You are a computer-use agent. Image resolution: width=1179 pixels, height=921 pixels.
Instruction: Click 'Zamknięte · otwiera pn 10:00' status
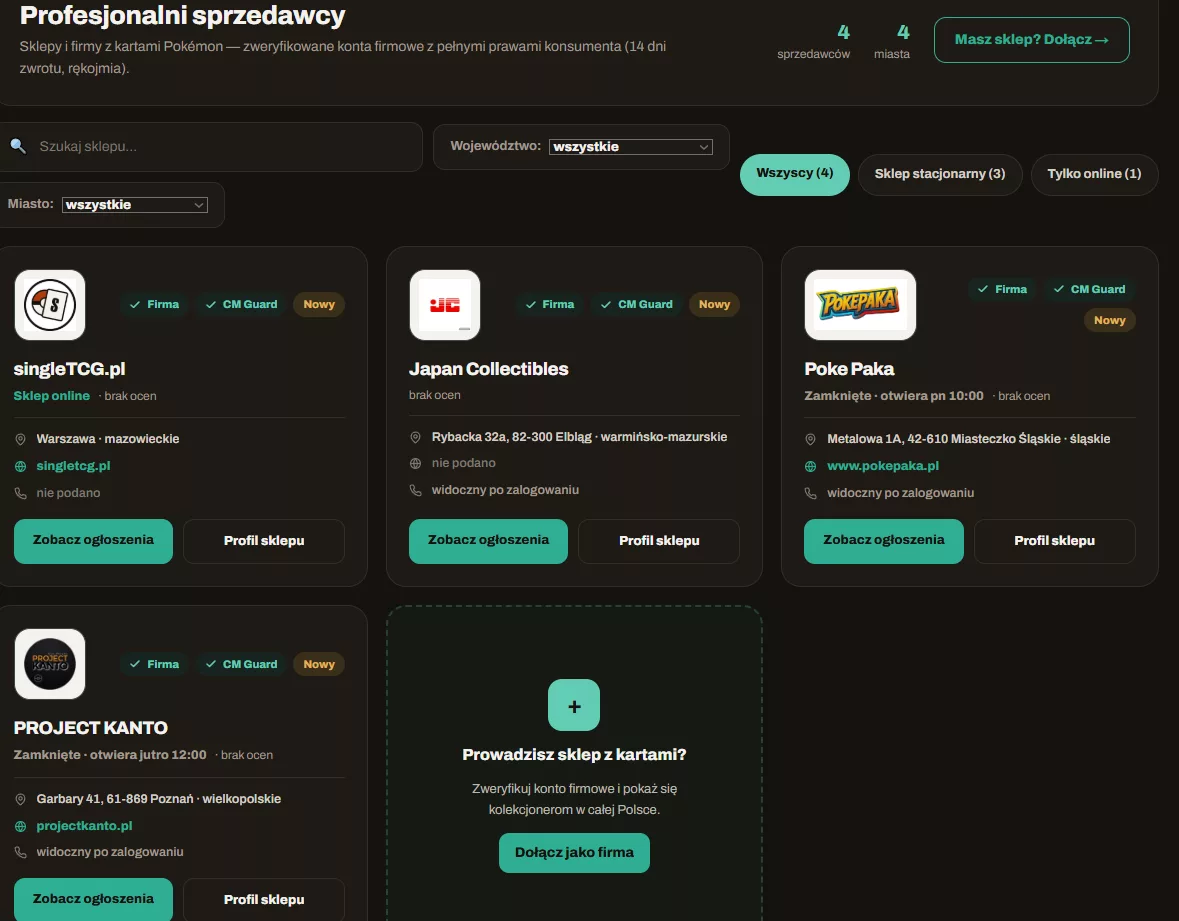tap(894, 396)
